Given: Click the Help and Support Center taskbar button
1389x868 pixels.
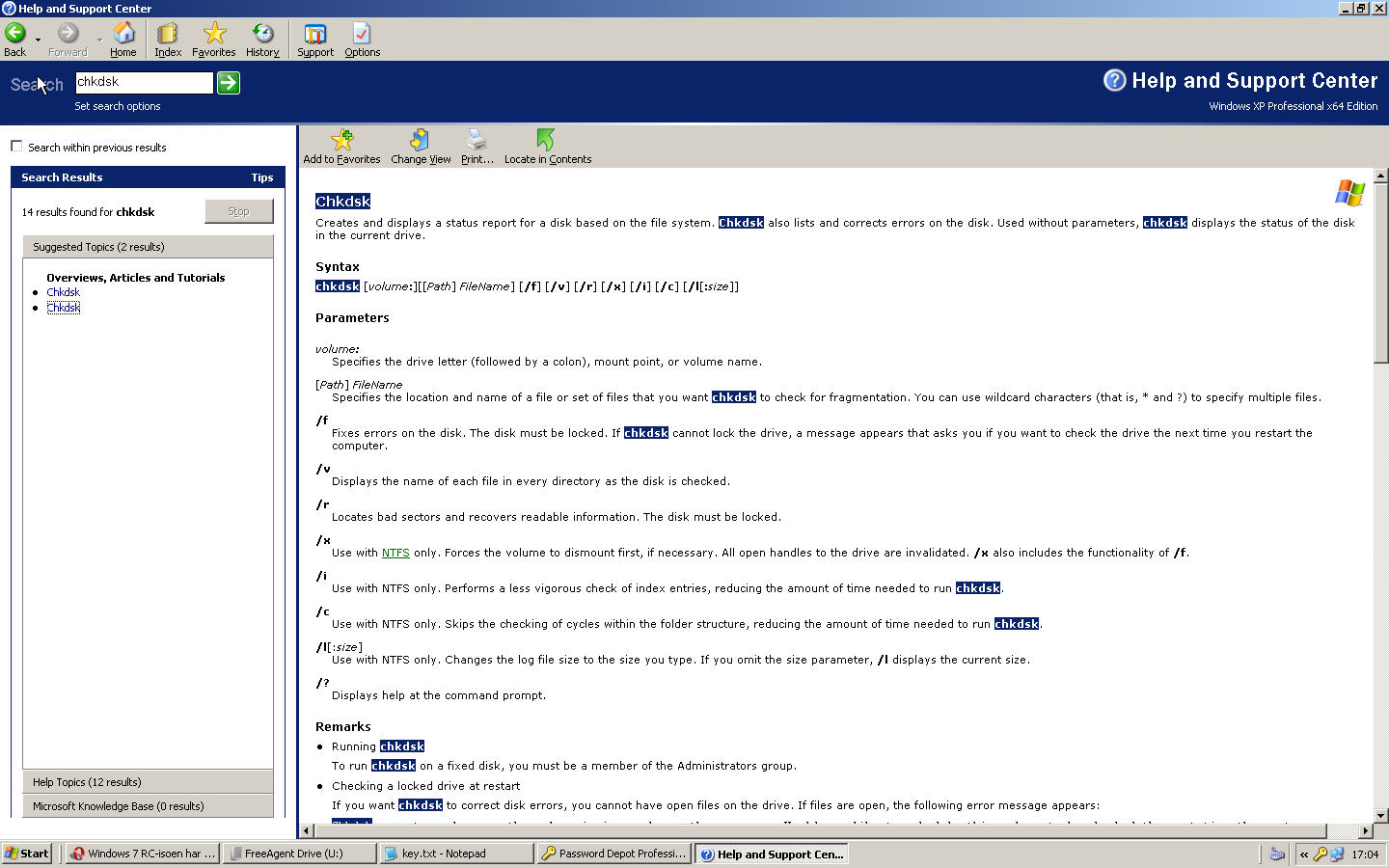Looking at the screenshot, I should pos(772,854).
